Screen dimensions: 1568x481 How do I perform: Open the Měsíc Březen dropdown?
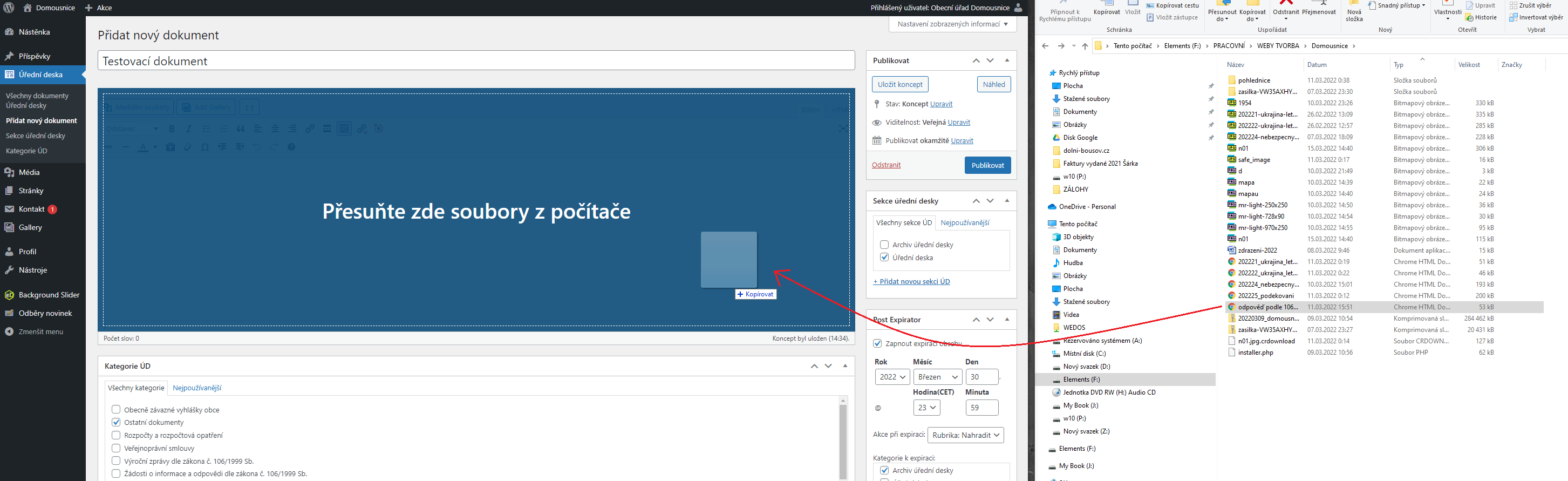coord(937,377)
